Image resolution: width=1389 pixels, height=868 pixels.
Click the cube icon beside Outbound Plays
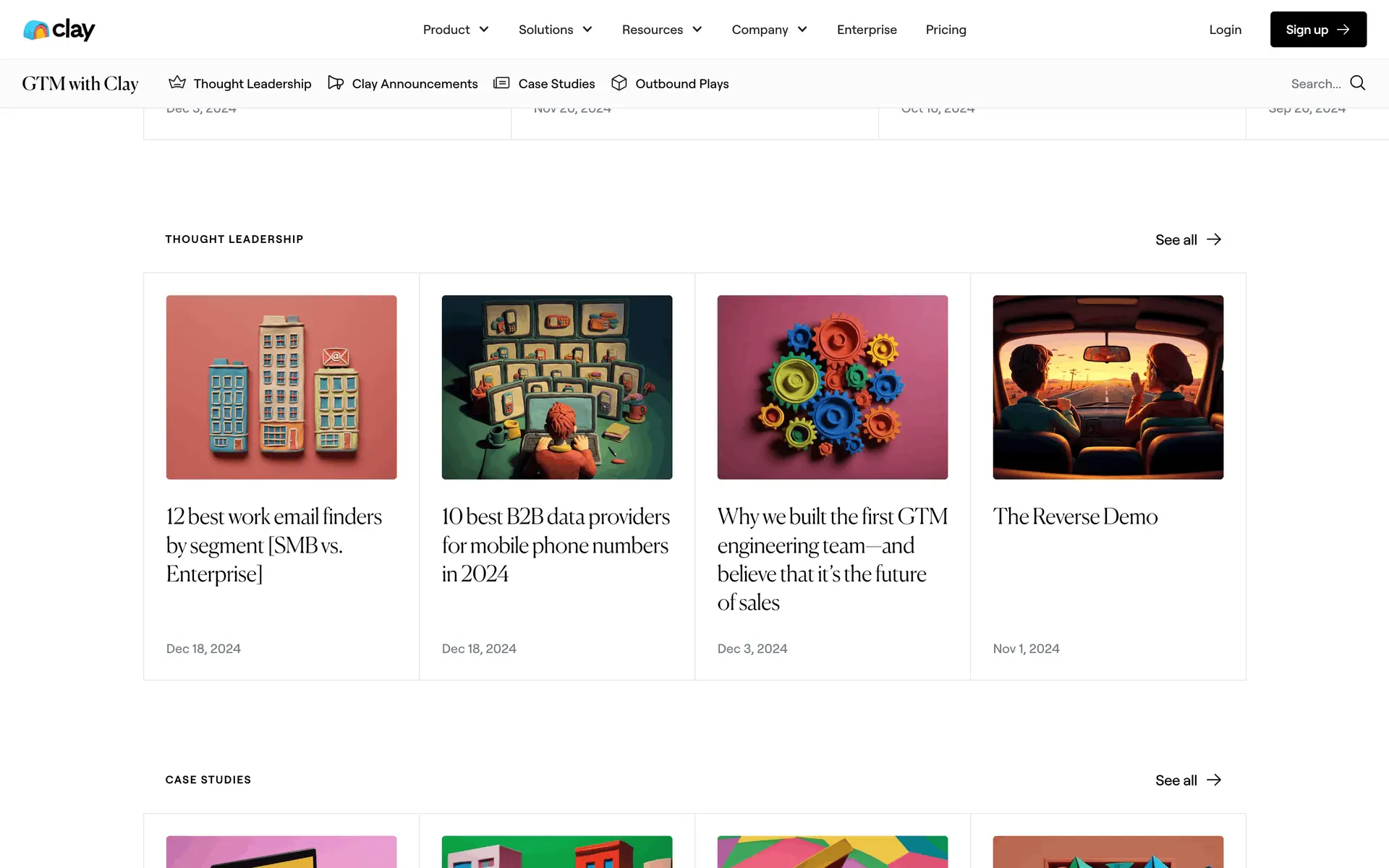pos(619,83)
